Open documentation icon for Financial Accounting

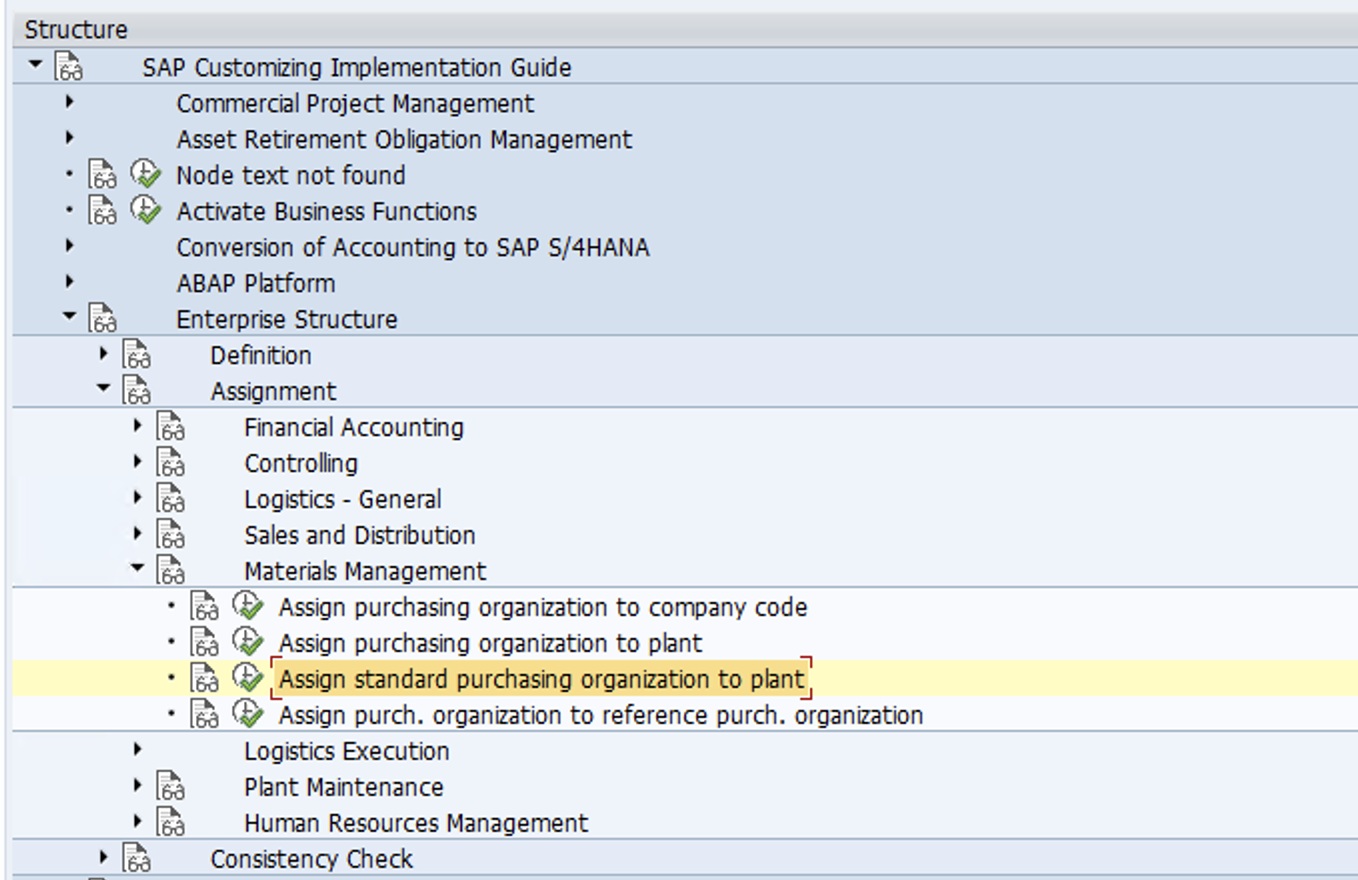[171, 427]
